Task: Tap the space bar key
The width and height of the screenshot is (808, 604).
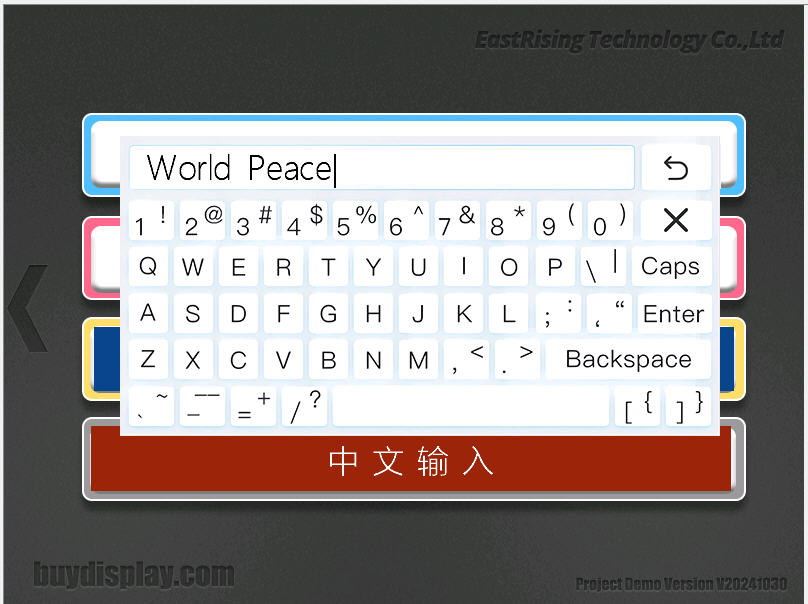Action: pos(470,407)
